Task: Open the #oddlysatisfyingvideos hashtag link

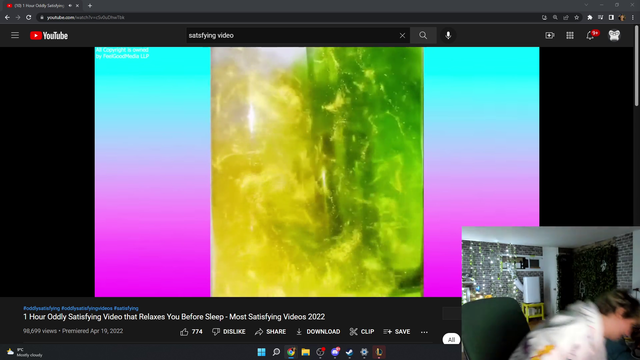Action: [x=87, y=308]
